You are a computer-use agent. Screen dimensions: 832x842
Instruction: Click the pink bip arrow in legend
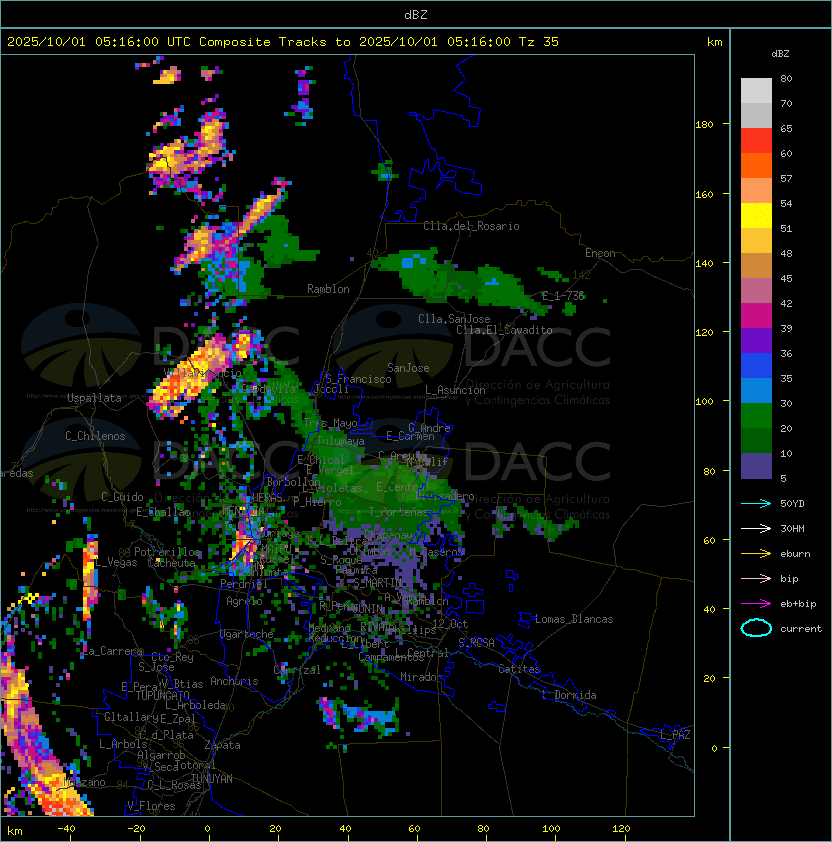[756, 578]
